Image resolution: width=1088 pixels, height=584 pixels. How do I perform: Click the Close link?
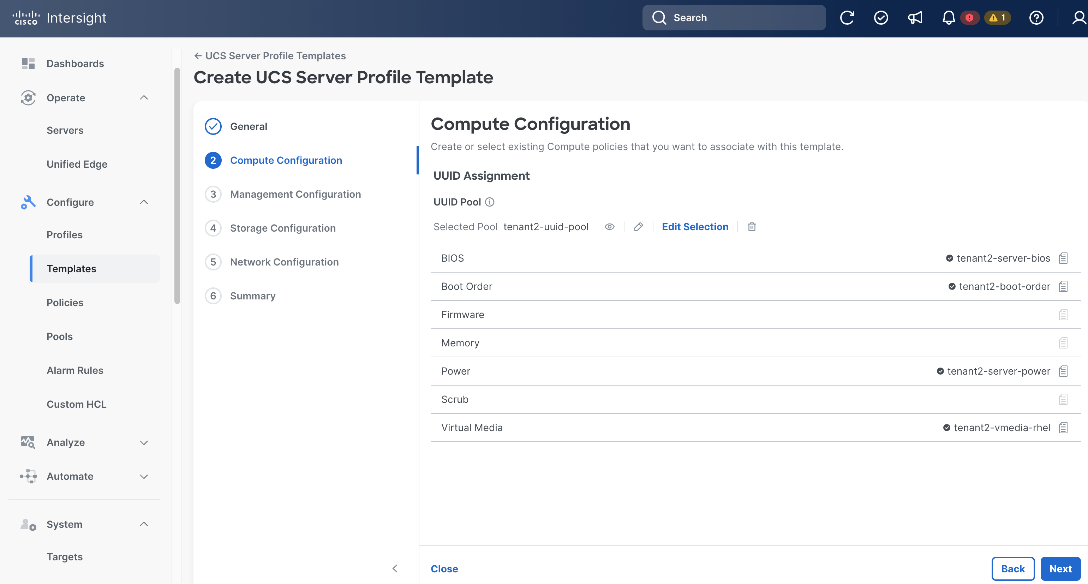click(444, 569)
